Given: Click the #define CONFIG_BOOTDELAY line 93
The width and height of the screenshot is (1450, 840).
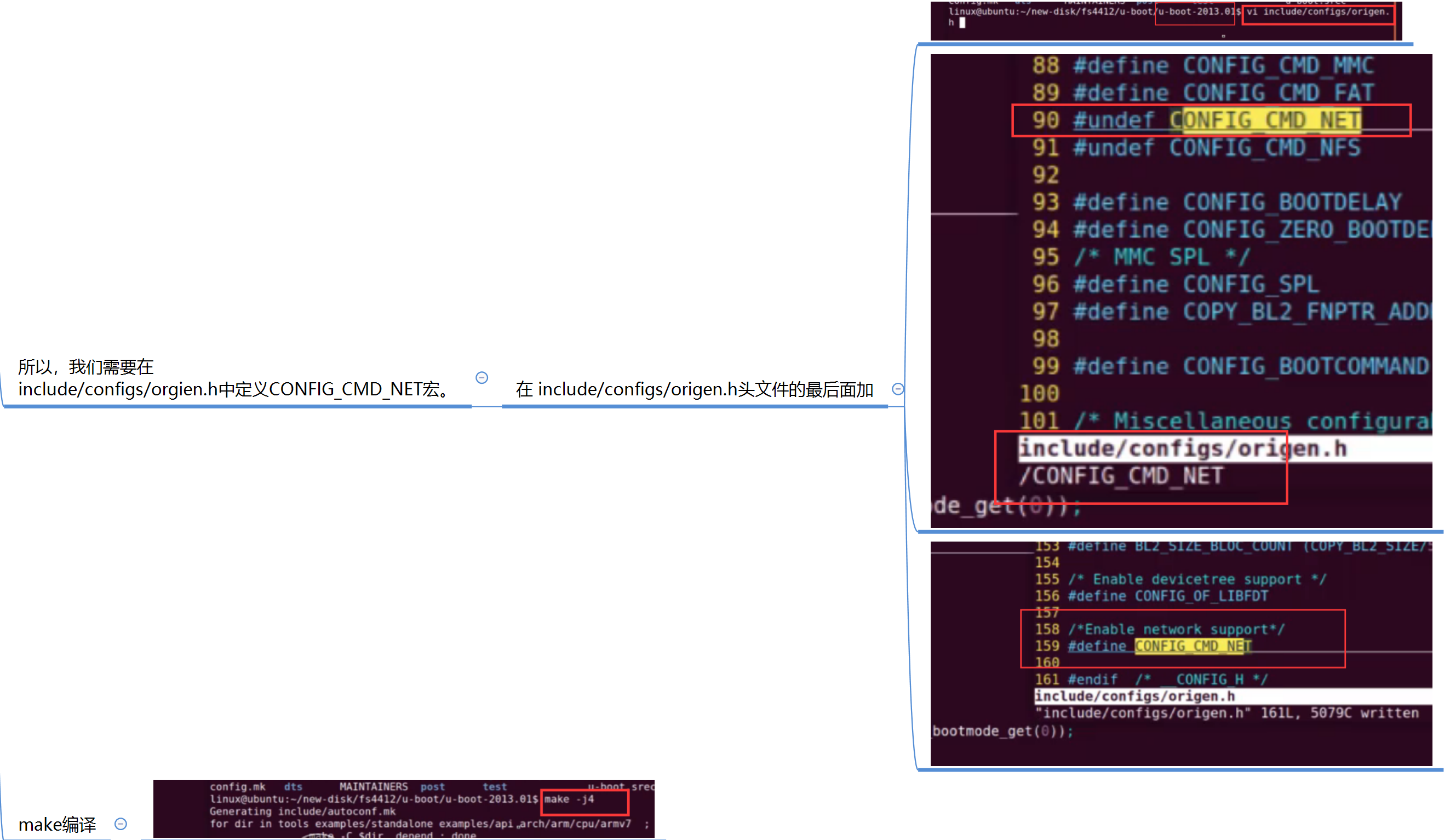Looking at the screenshot, I should point(1237,203).
